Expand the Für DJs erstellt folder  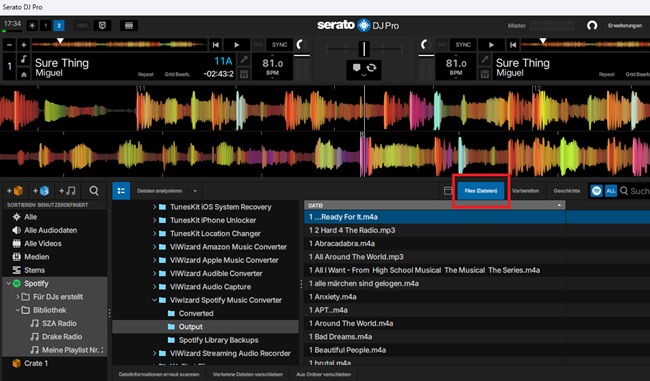[x=17, y=297]
